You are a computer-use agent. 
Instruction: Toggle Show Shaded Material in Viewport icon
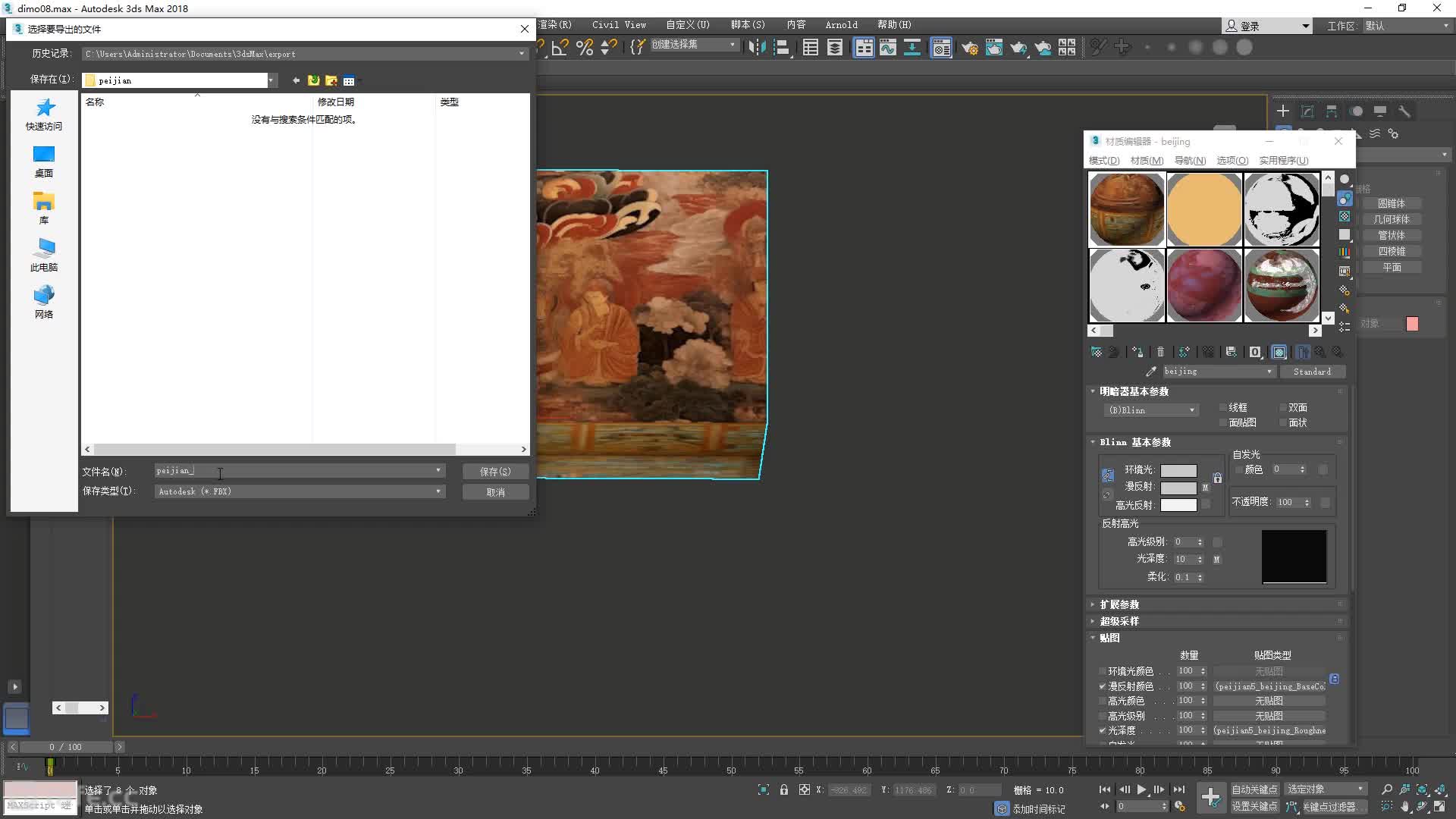point(1279,352)
